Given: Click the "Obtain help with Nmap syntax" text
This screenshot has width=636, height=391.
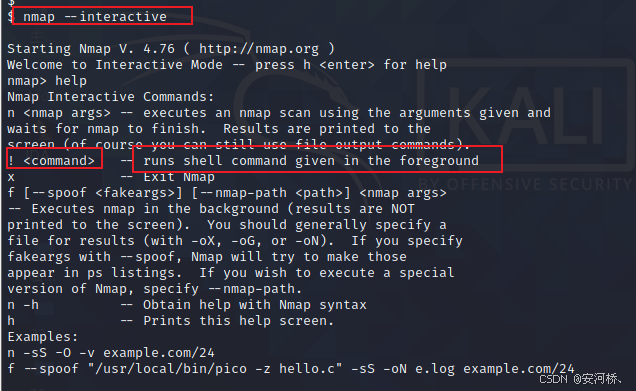Looking at the screenshot, I should (255, 305).
